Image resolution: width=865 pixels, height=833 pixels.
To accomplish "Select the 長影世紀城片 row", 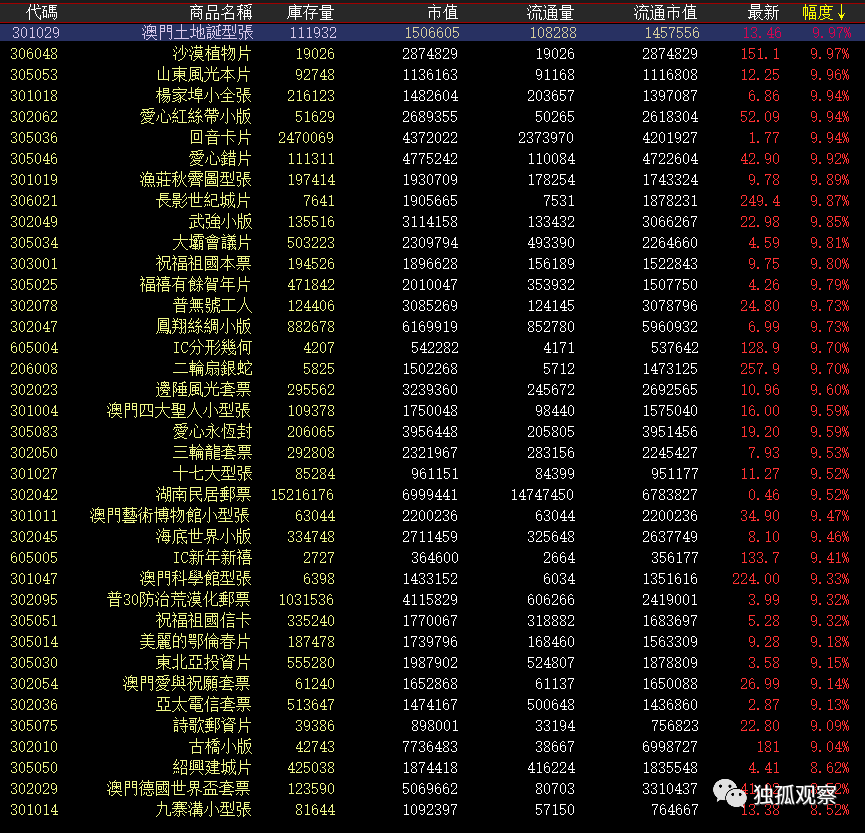I will (432, 201).
